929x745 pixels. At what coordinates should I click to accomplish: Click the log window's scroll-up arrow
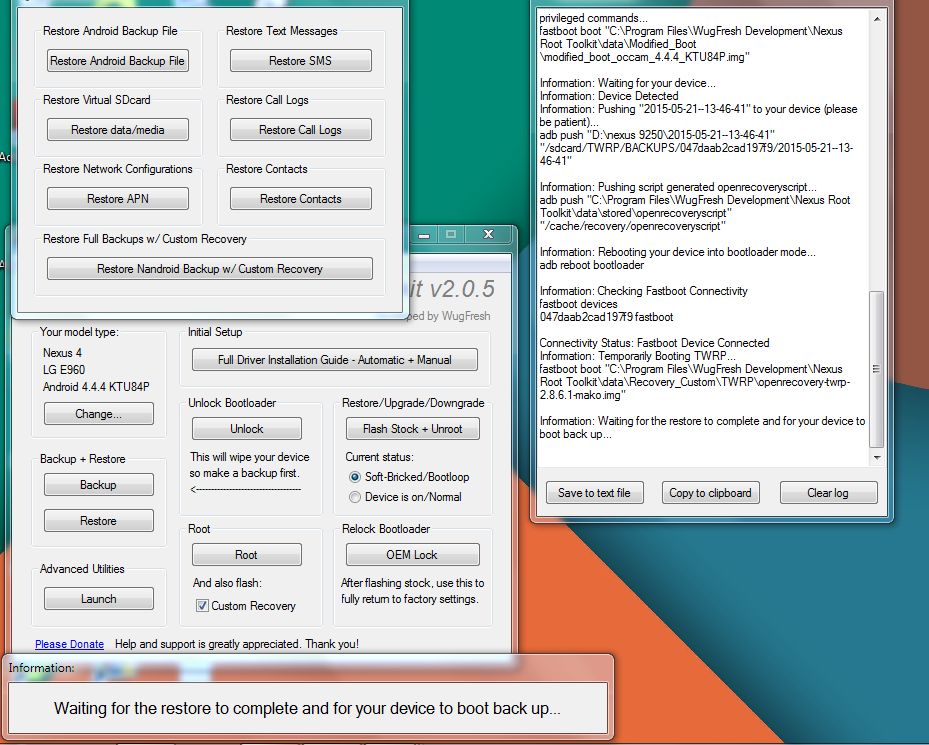click(x=877, y=18)
